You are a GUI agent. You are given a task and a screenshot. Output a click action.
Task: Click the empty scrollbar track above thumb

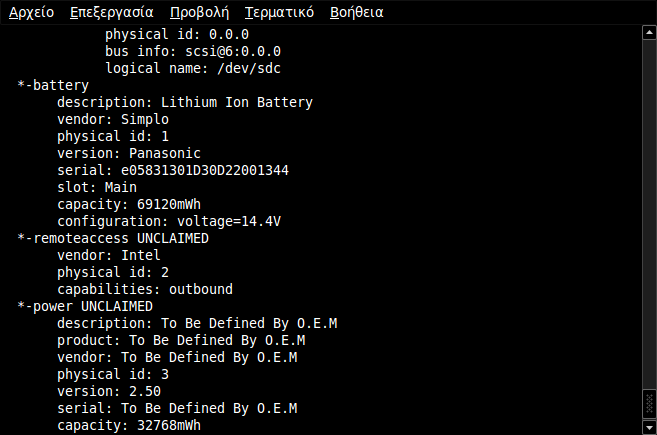click(649, 214)
